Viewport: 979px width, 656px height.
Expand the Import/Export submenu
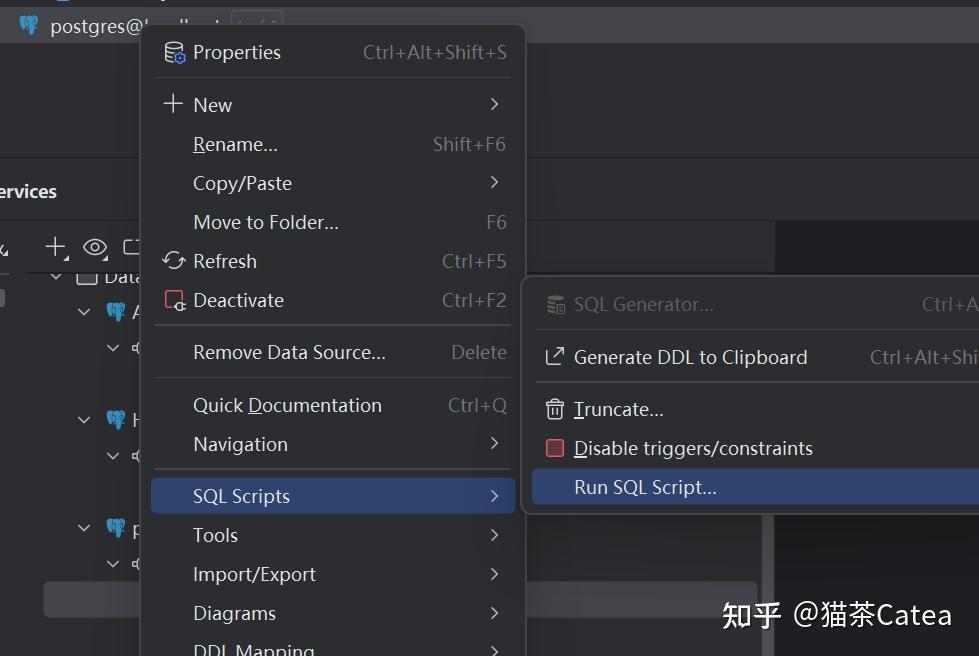254,573
